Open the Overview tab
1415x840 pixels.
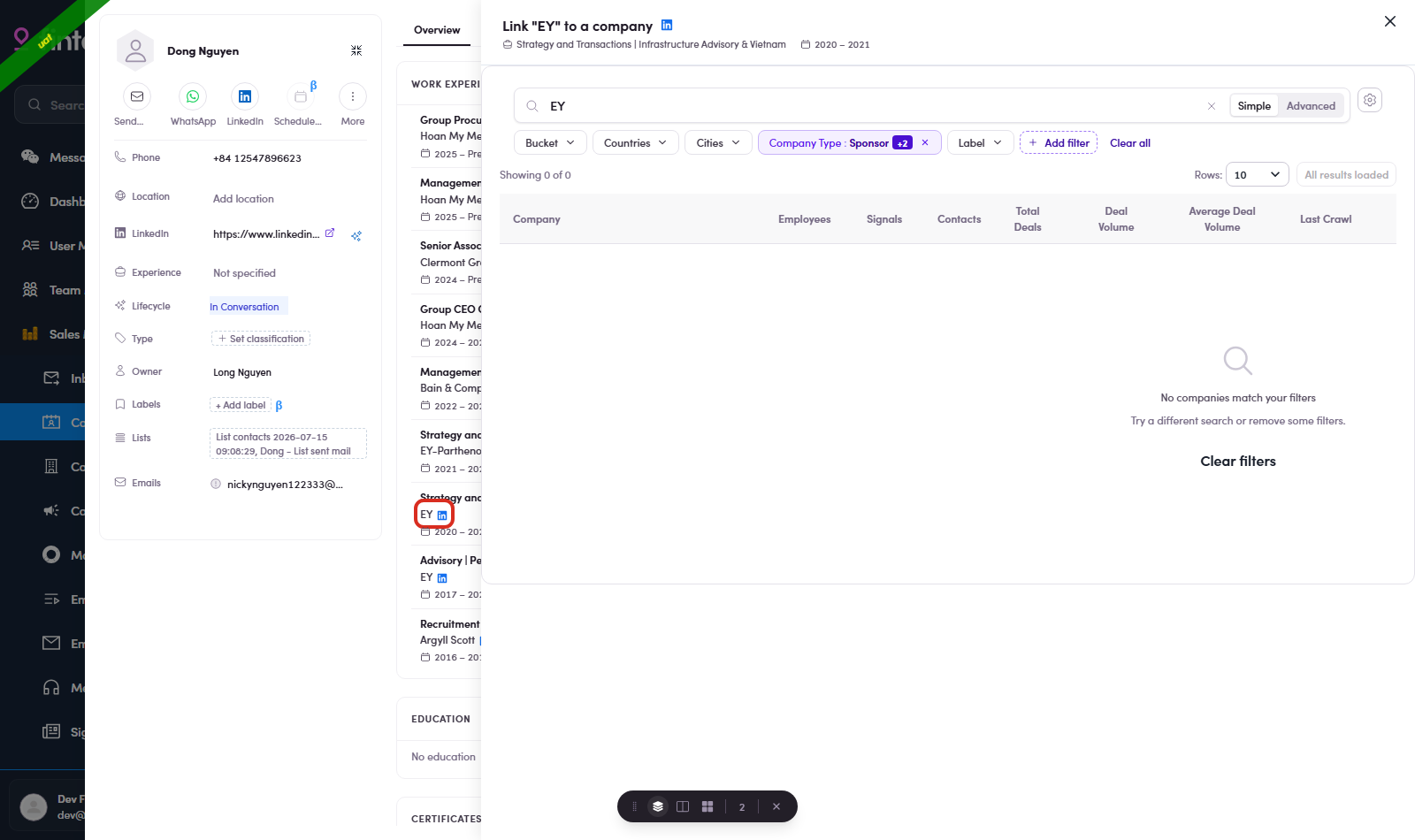(437, 30)
